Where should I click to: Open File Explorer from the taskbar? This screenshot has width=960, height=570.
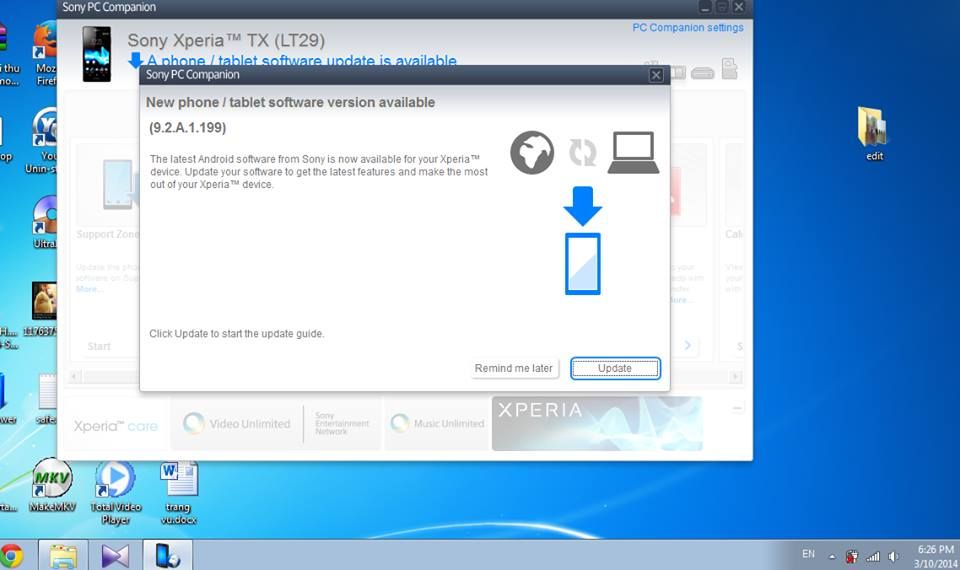tap(63, 556)
